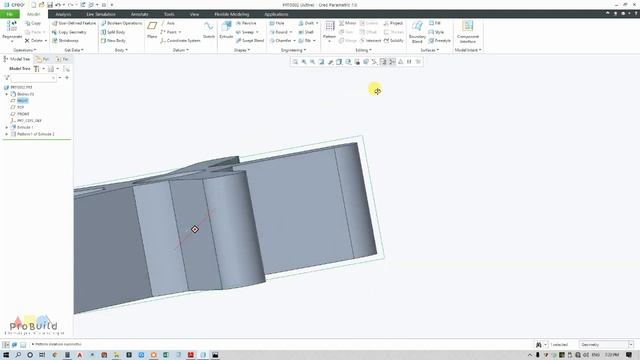Click Copy Geometry button
This screenshot has width=640, height=360.
(69, 32)
